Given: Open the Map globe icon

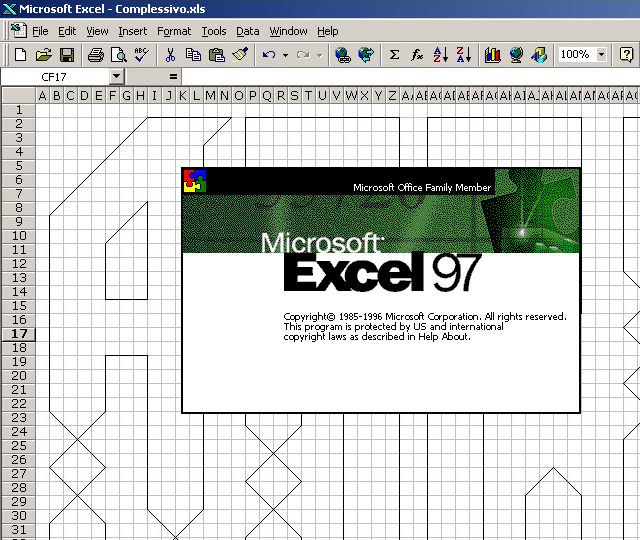Looking at the screenshot, I should [x=516, y=54].
